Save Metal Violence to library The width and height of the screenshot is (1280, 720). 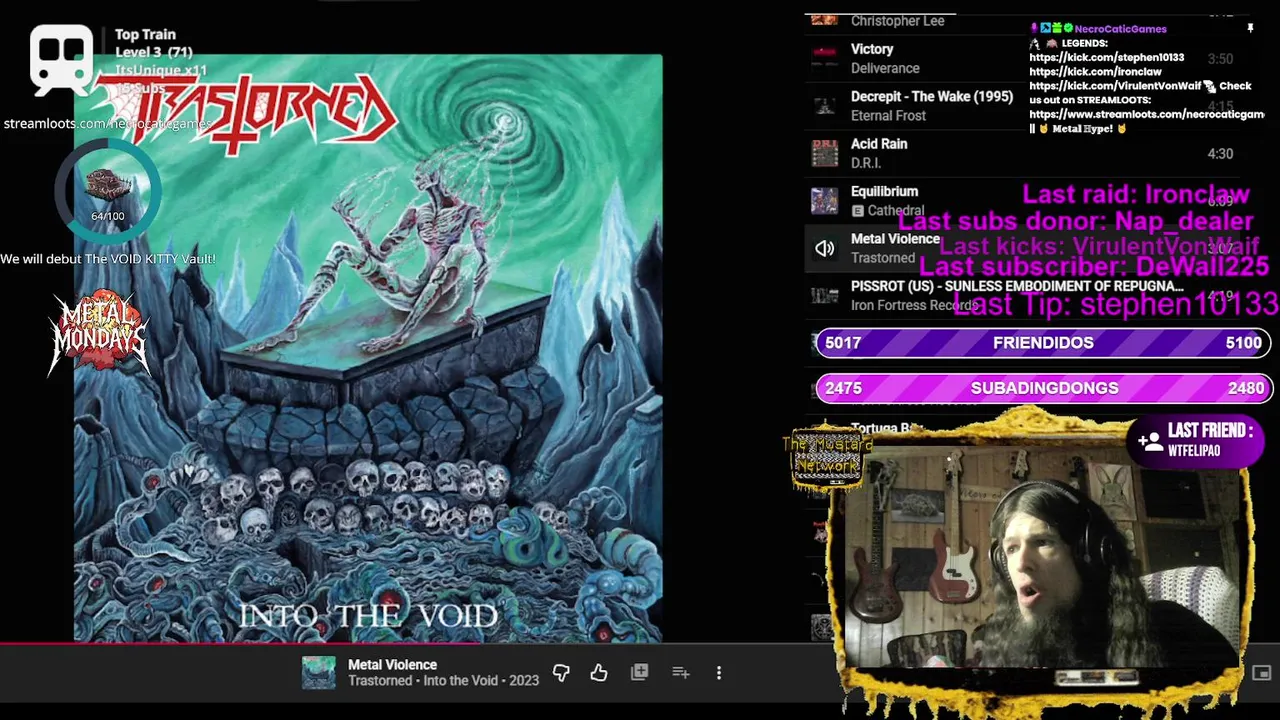640,673
